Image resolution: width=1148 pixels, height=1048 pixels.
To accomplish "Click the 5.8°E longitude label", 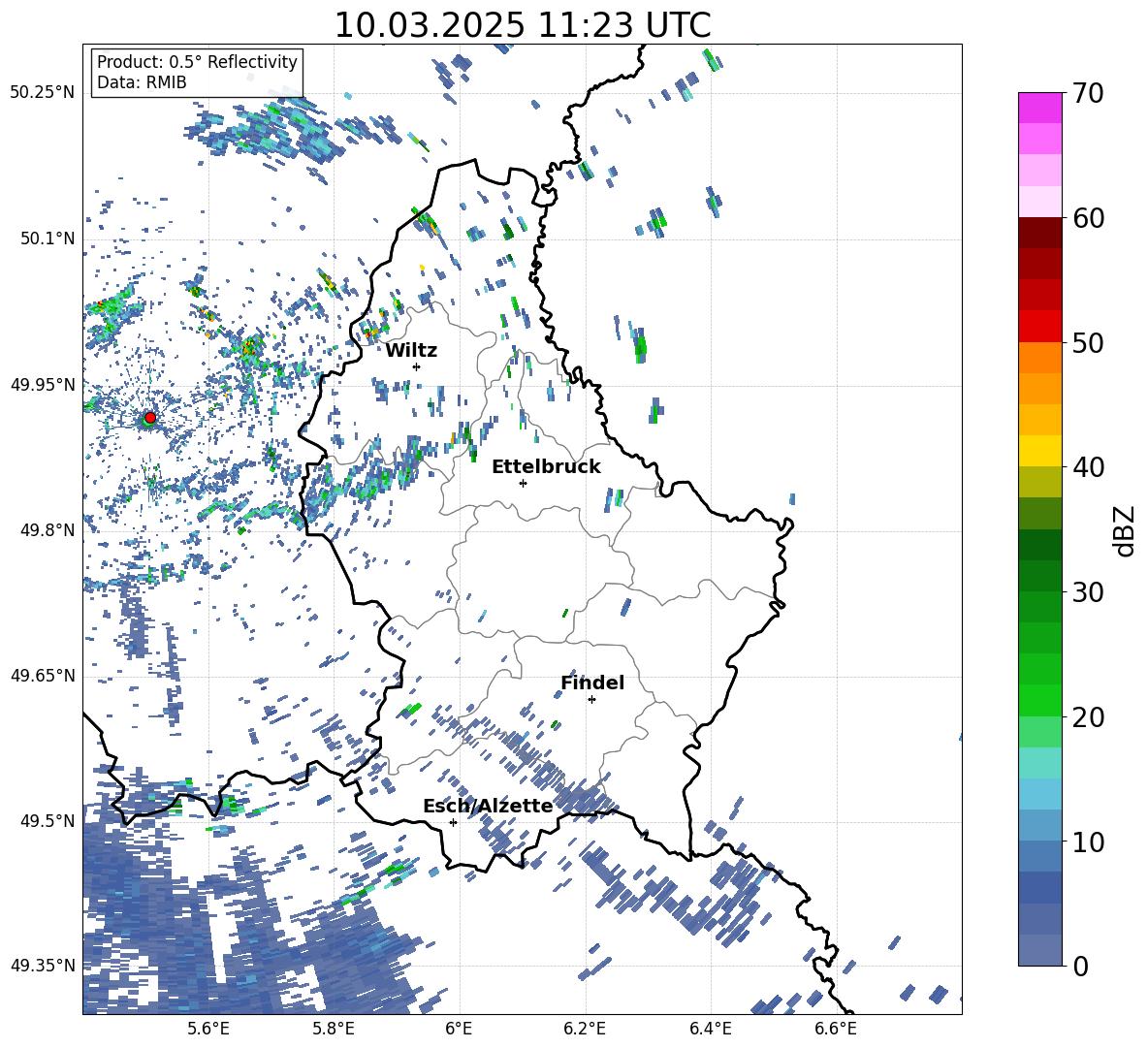I will (x=334, y=1029).
